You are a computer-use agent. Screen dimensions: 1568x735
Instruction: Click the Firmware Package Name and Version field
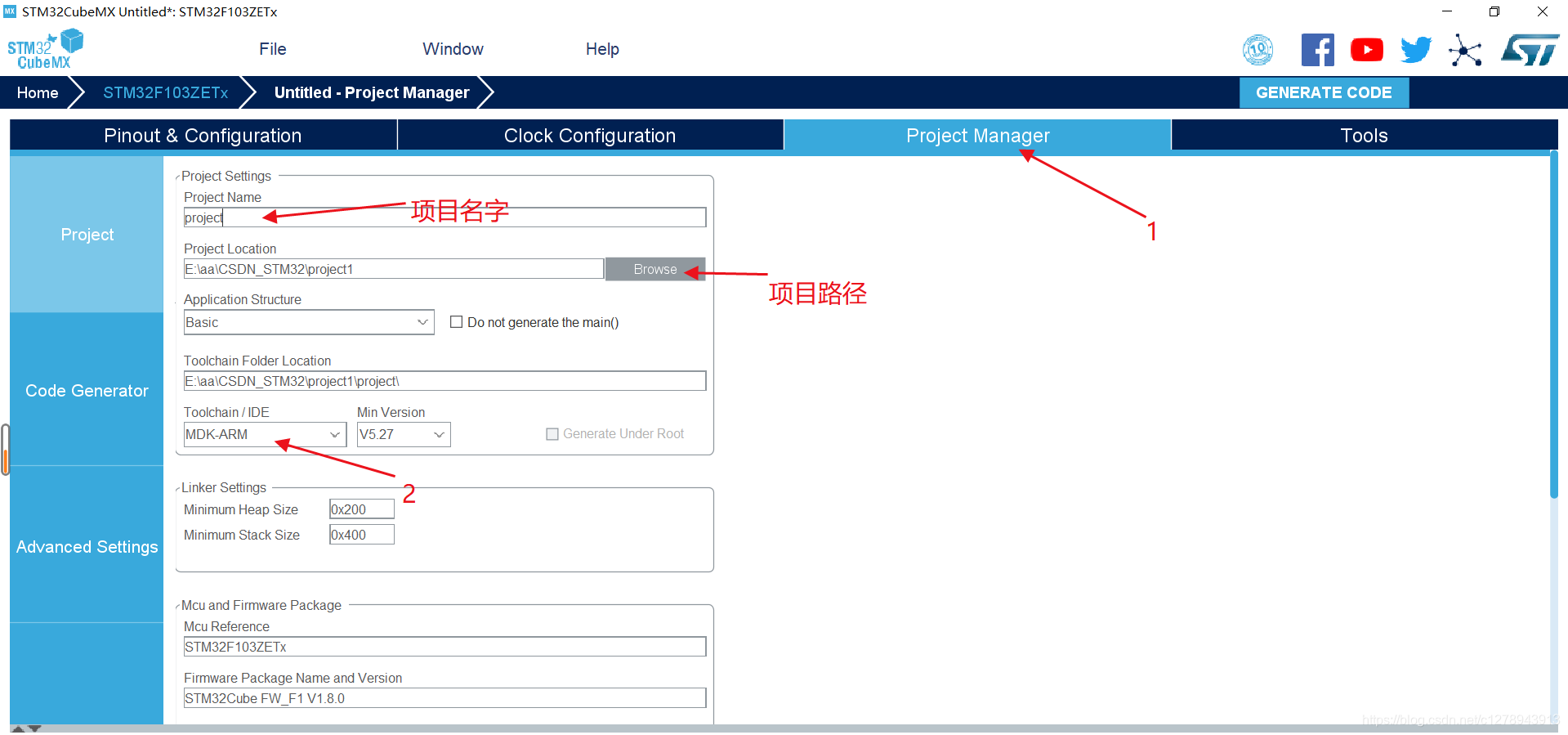[444, 698]
